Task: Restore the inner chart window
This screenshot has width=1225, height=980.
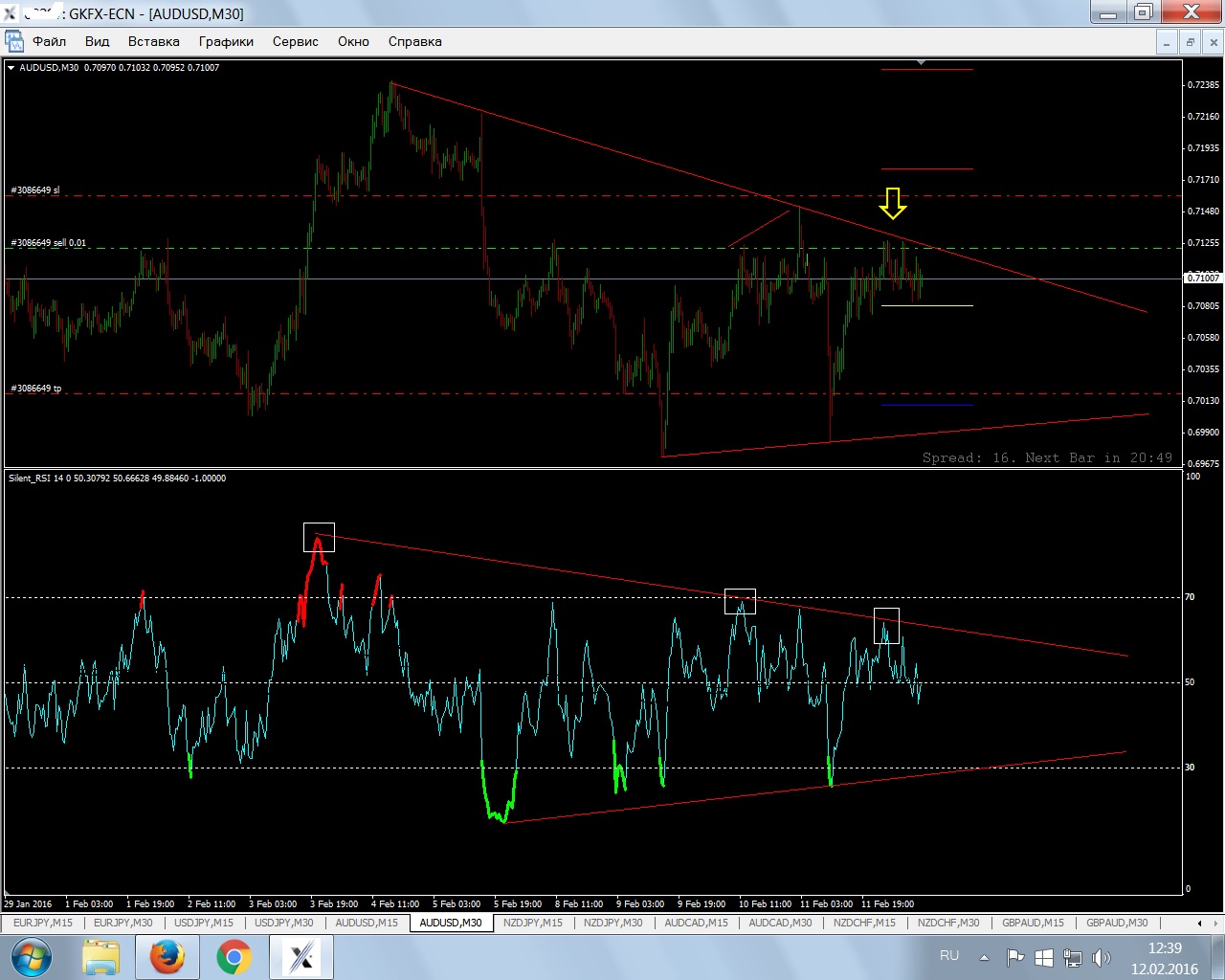Action: [1190, 42]
